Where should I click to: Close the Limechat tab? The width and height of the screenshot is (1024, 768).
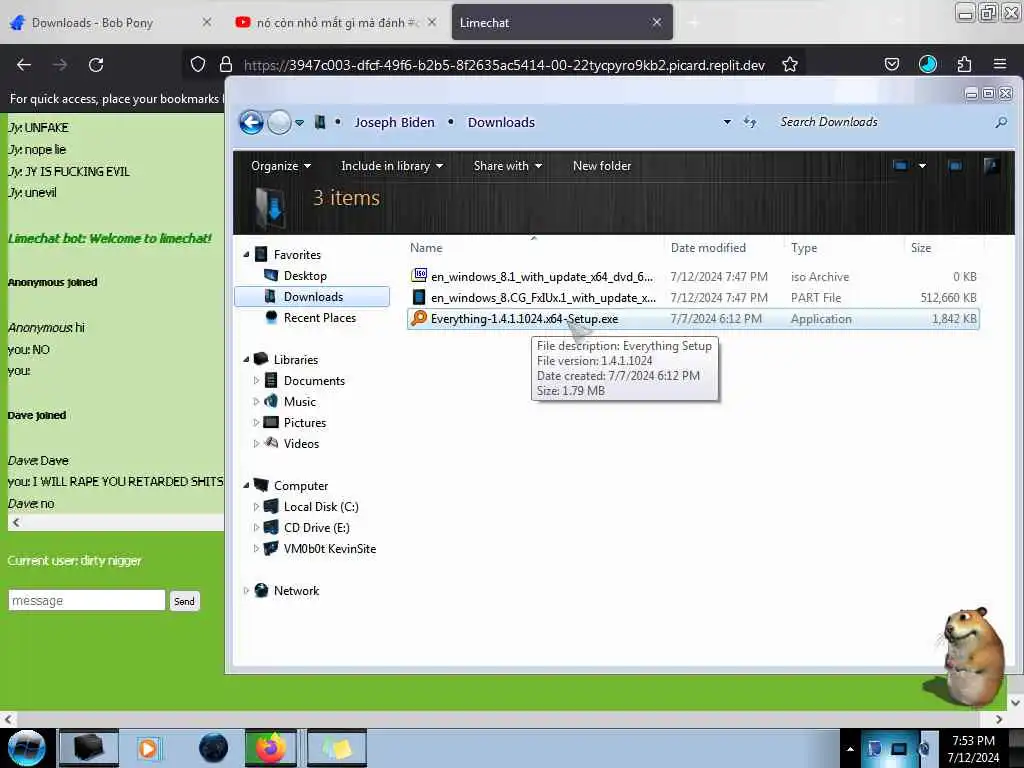[656, 22]
